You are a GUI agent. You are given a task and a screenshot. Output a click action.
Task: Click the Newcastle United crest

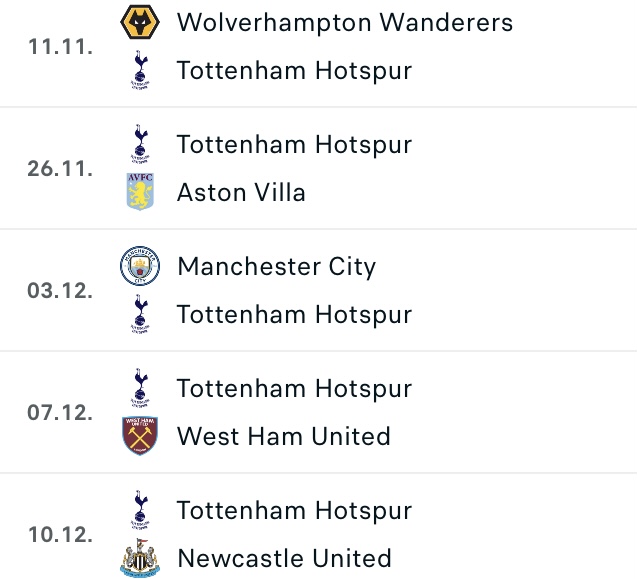pos(140,558)
